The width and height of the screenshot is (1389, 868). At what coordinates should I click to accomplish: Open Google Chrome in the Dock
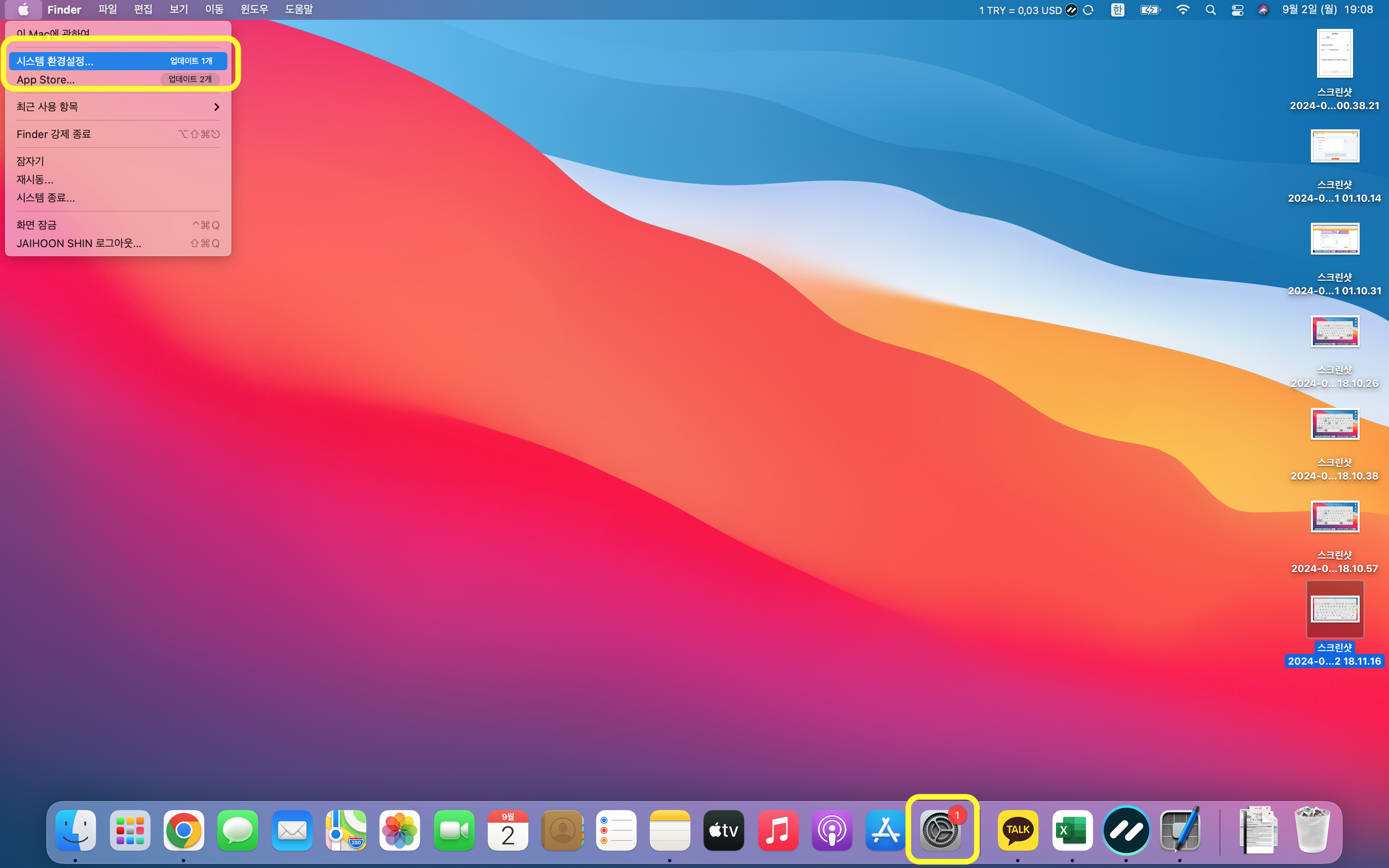(184, 830)
